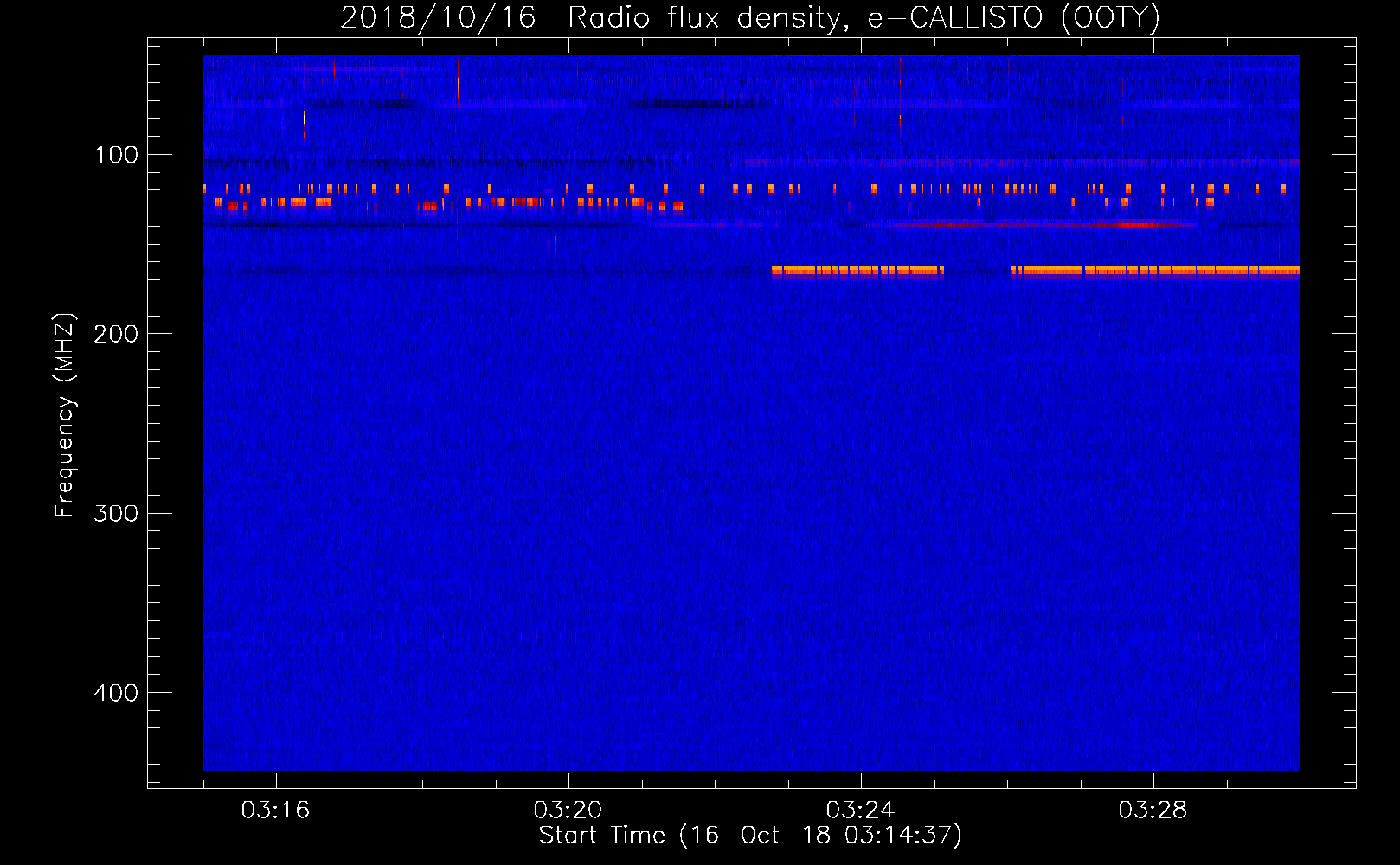The height and width of the screenshot is (865, 1400).
Task: Click the 03:24 time tick label
Action: coord(860,811)
